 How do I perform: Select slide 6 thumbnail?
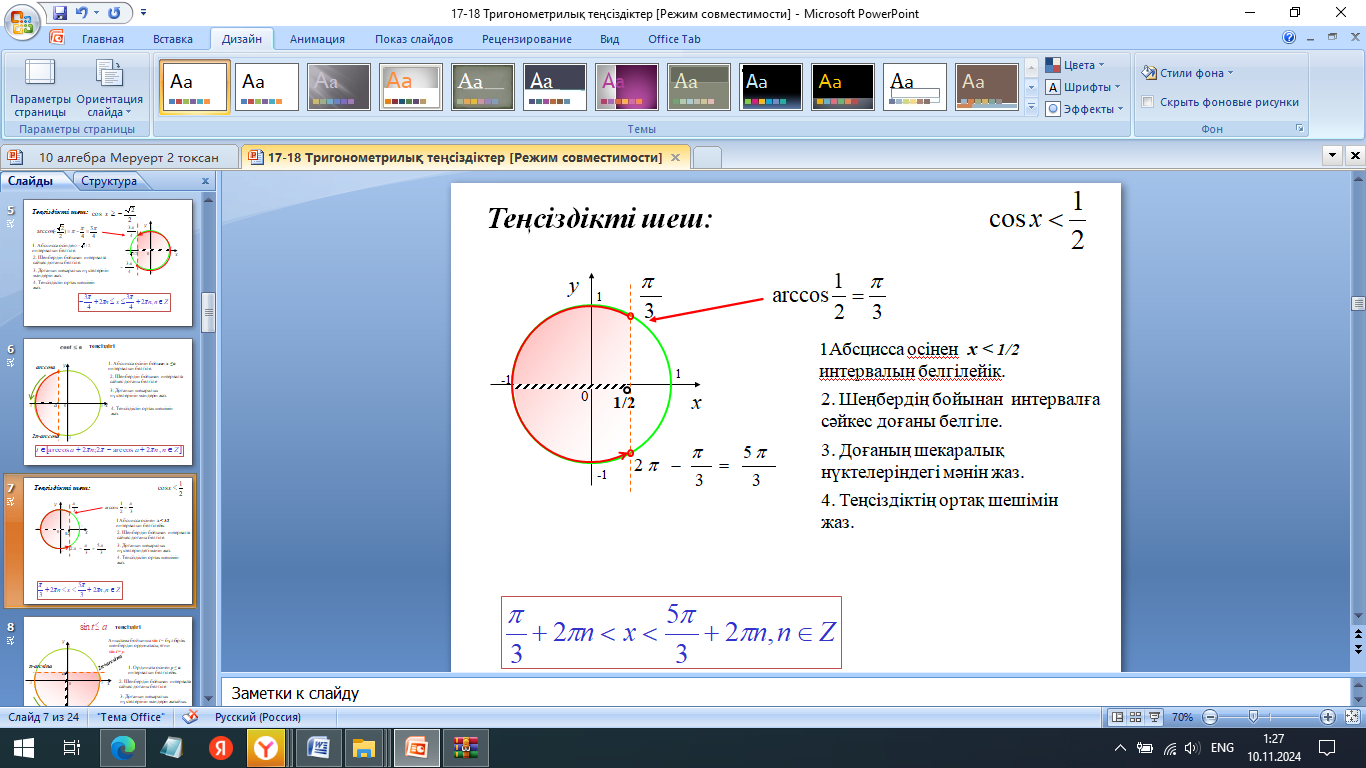click(108, 401)
